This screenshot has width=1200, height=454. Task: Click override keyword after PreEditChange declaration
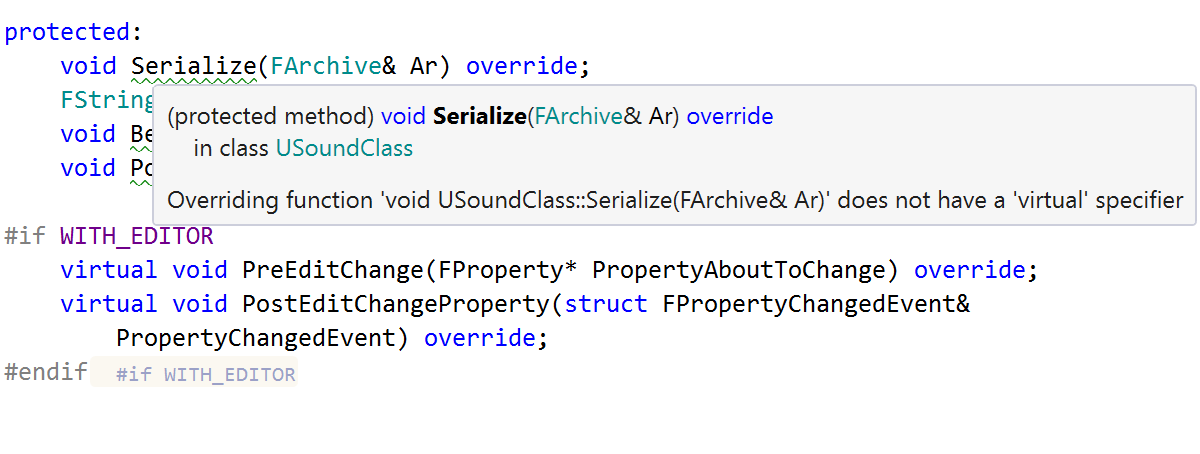tap(970, 270)
